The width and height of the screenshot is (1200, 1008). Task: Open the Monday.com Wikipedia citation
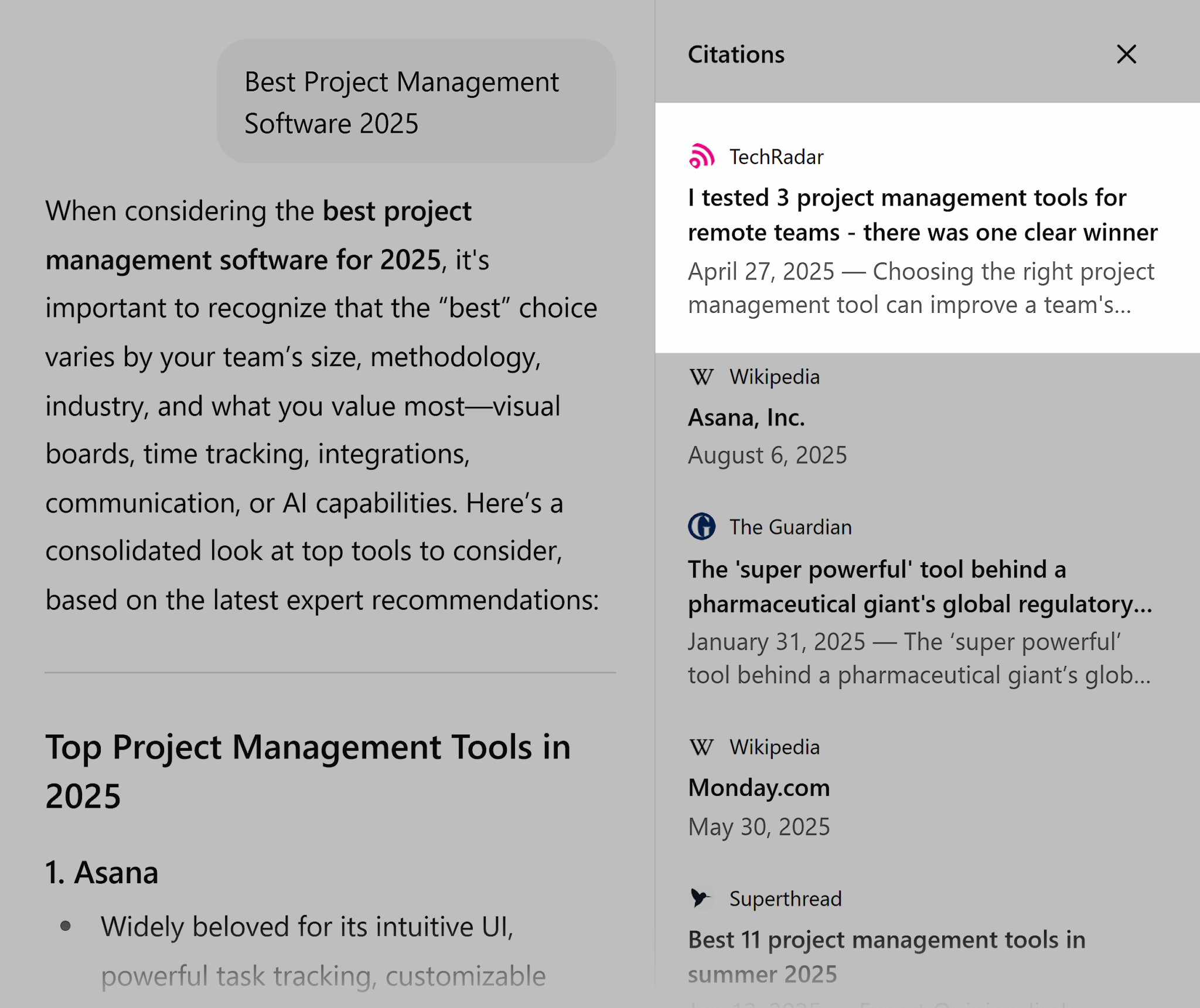click(x=758, y=788)
